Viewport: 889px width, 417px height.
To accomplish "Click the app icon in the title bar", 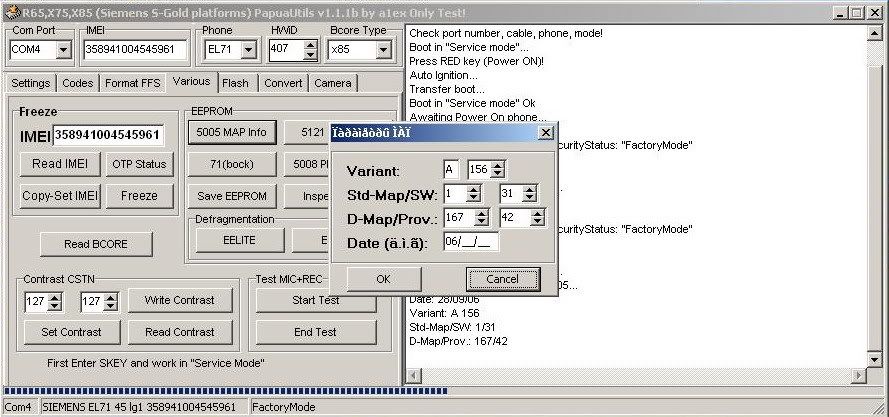I will [x=11, y=12].
